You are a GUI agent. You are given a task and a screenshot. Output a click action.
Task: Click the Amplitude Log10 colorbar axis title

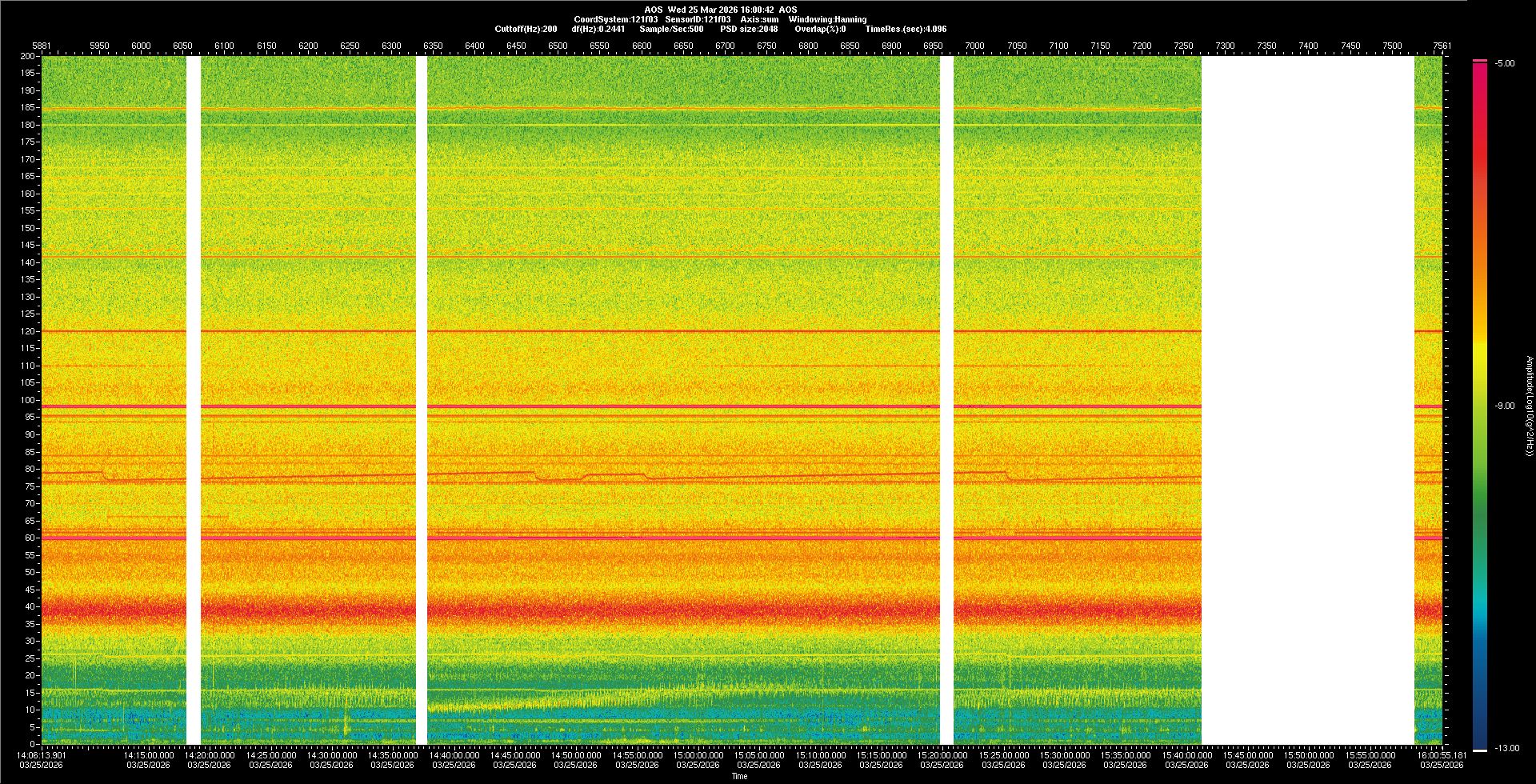coord(1528,406)
